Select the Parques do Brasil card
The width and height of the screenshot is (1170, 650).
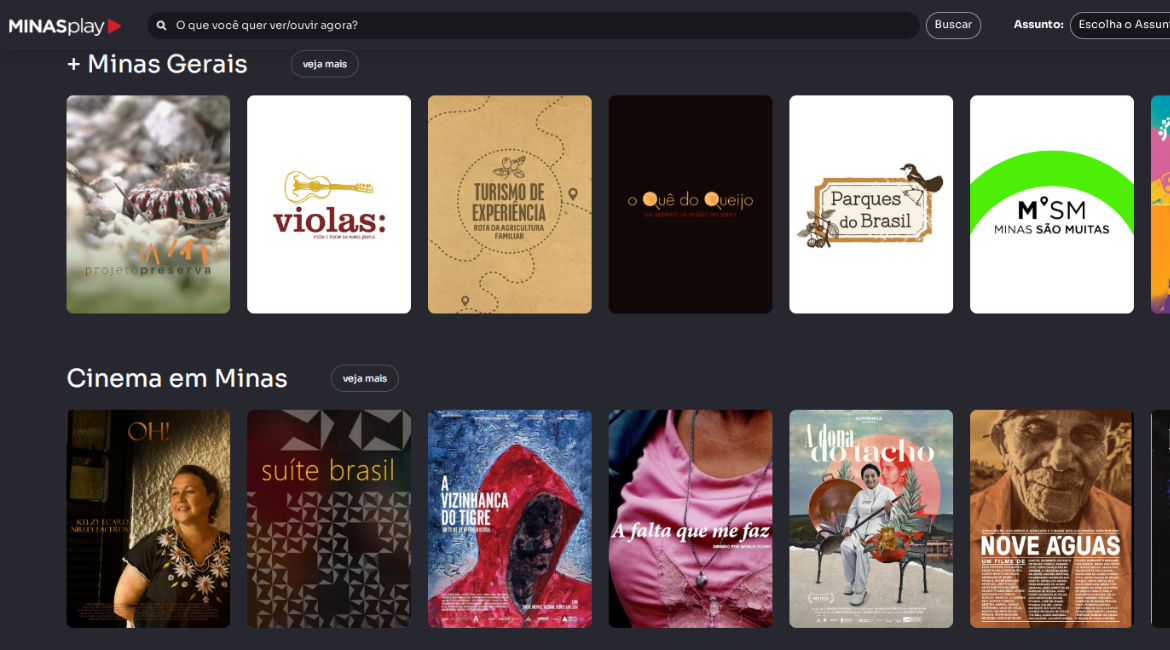[x=871, y=204]
